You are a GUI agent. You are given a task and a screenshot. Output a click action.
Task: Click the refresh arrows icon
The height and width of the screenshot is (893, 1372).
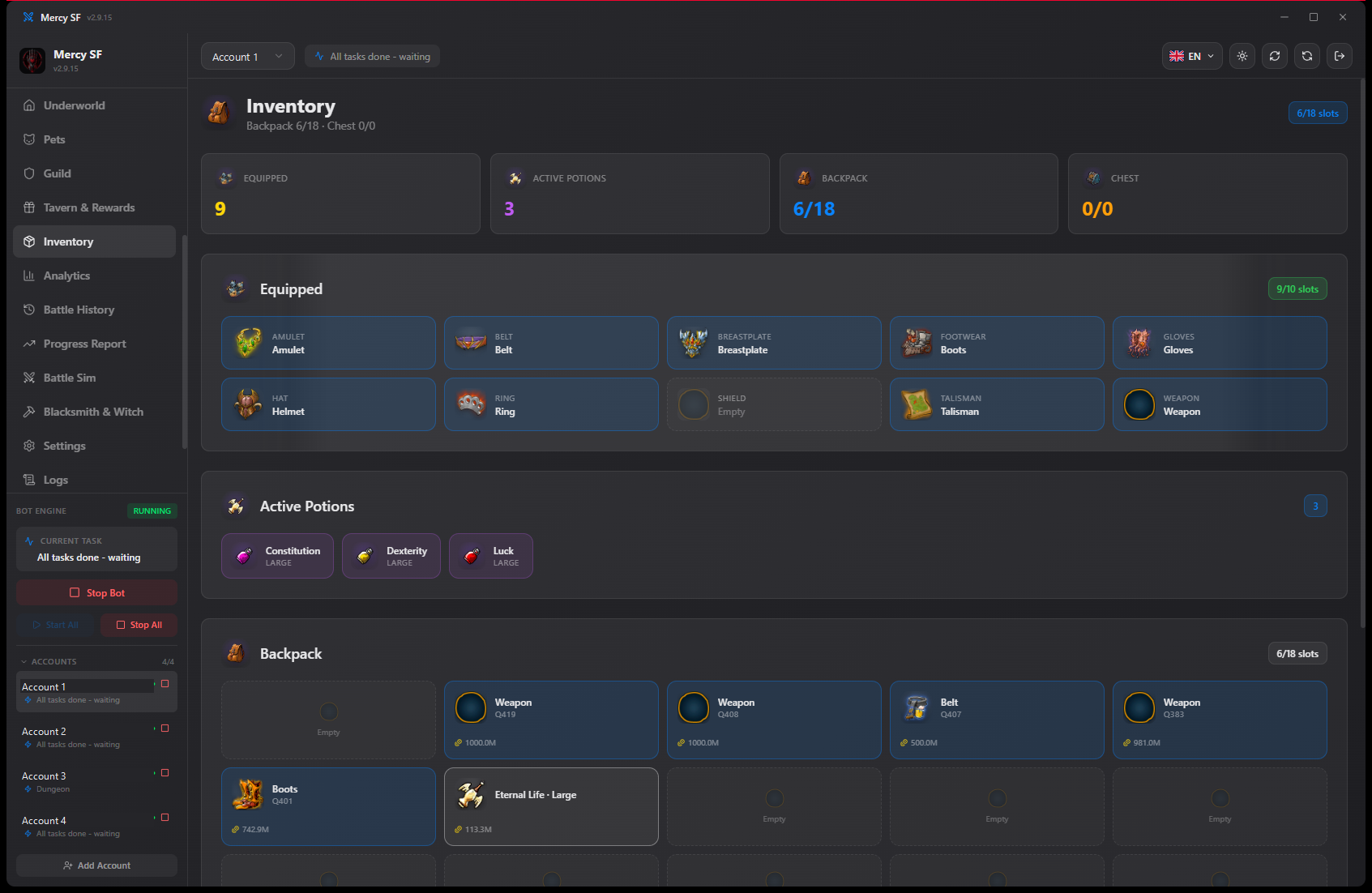pos(1275,56)
